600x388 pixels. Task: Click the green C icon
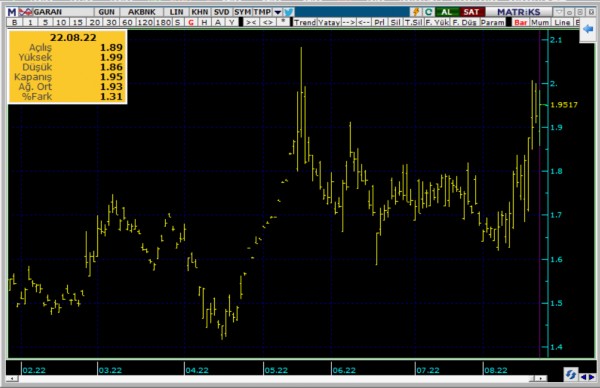429,12
